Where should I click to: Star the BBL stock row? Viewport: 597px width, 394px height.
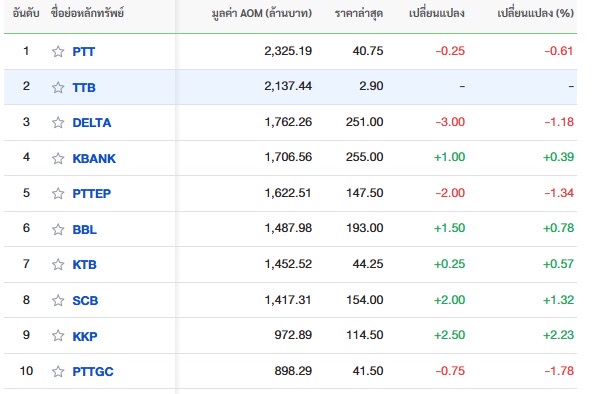pyautogui.click(x=58, y=229)
